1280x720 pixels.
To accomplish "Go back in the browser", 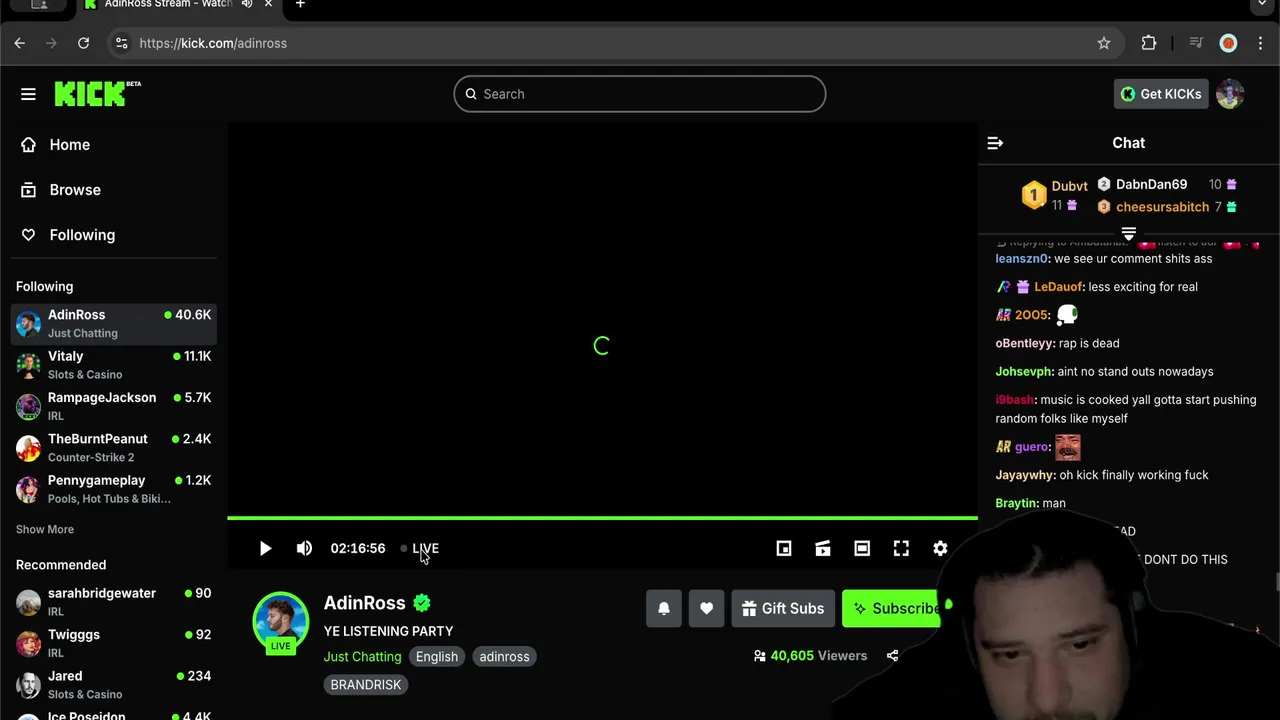I will pyautogui.click(x=19, y=43).
